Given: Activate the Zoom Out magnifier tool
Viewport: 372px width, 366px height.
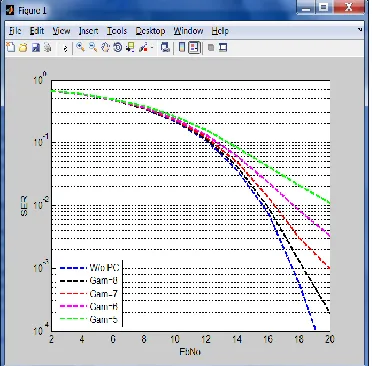Looking at the screenshot, I should click(93, 47).
